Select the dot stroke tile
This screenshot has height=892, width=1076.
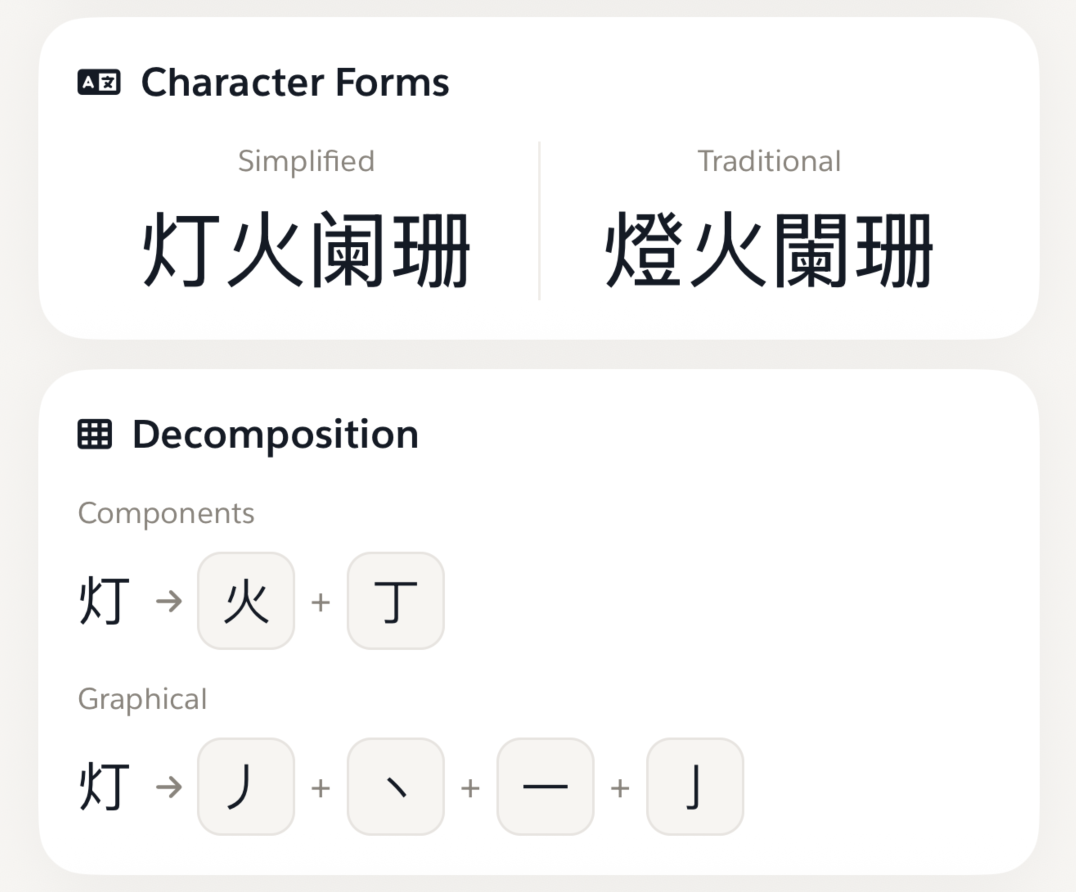tap(395, 787)
